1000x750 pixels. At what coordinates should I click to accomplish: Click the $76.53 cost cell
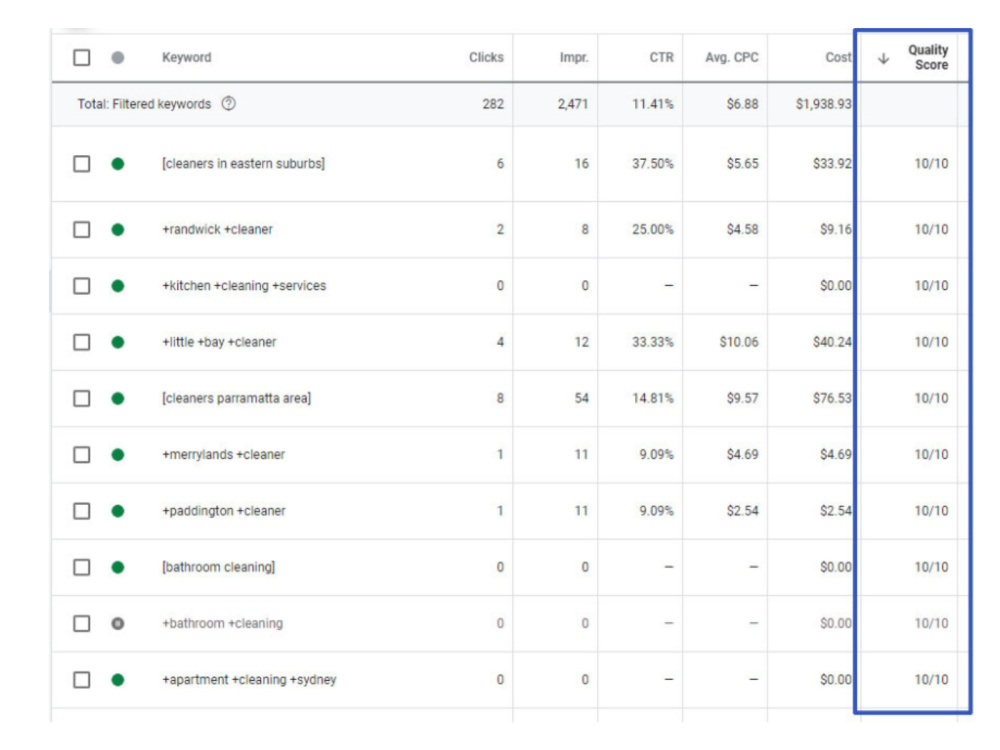point(832,399)
